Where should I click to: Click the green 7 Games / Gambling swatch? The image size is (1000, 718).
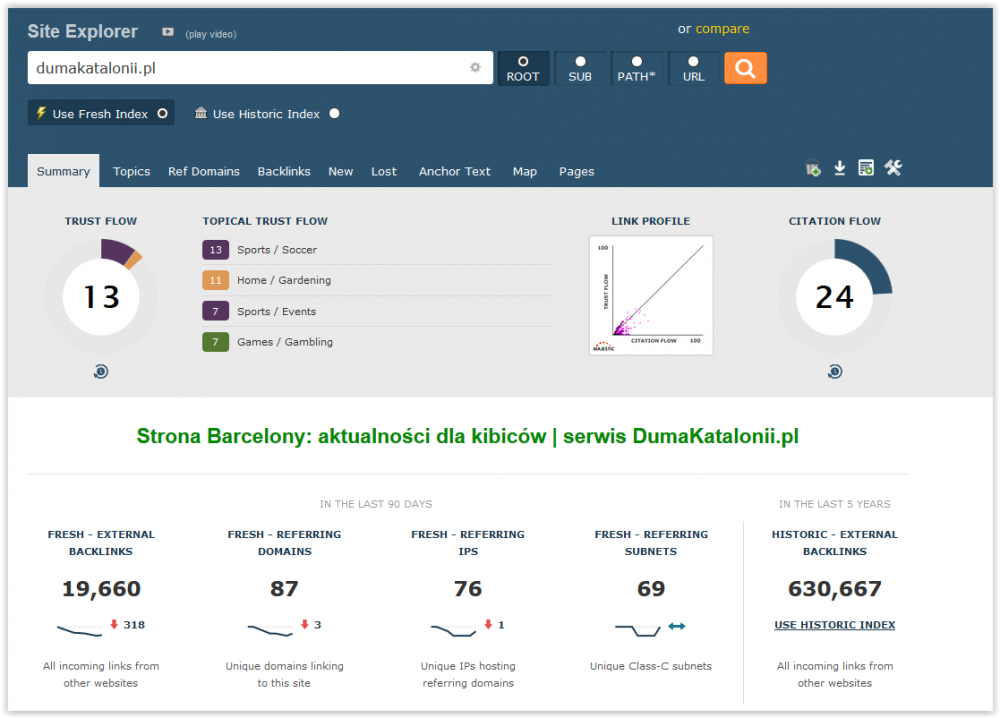click(x=216, y=342)
